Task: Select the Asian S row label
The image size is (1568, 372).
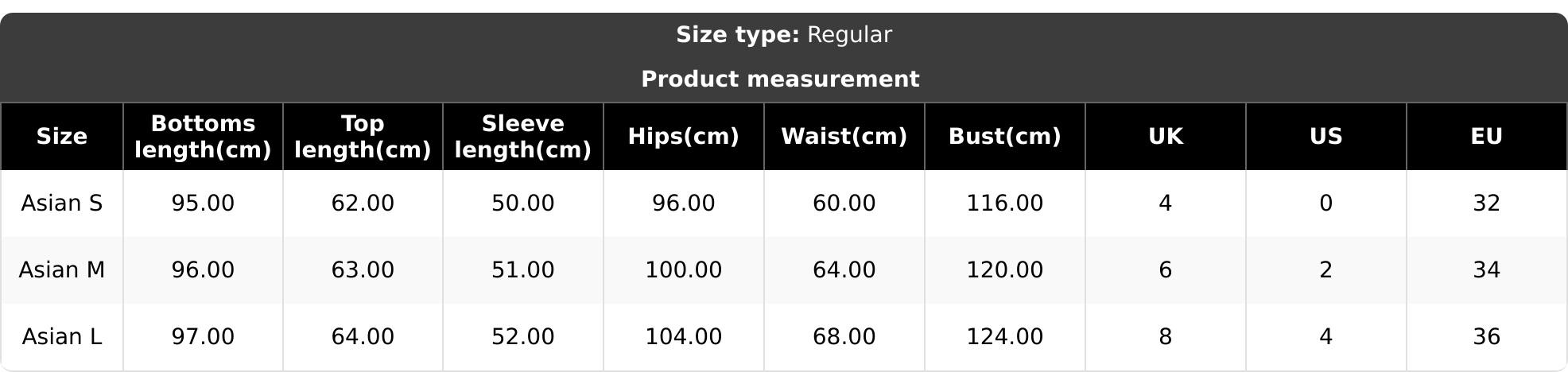Action: click(x=62, y=203)
